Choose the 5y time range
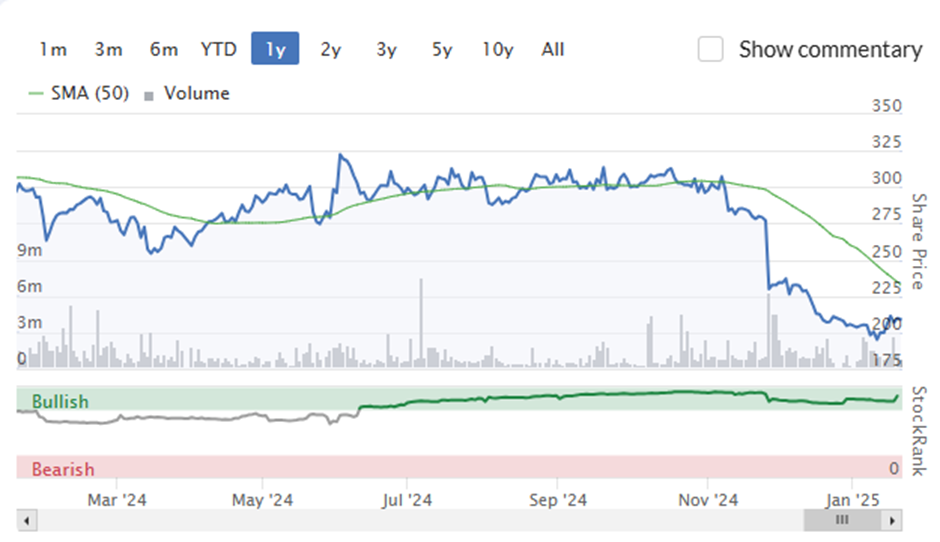The width and height of the screenshot is (940, 542). click(442, 49)
